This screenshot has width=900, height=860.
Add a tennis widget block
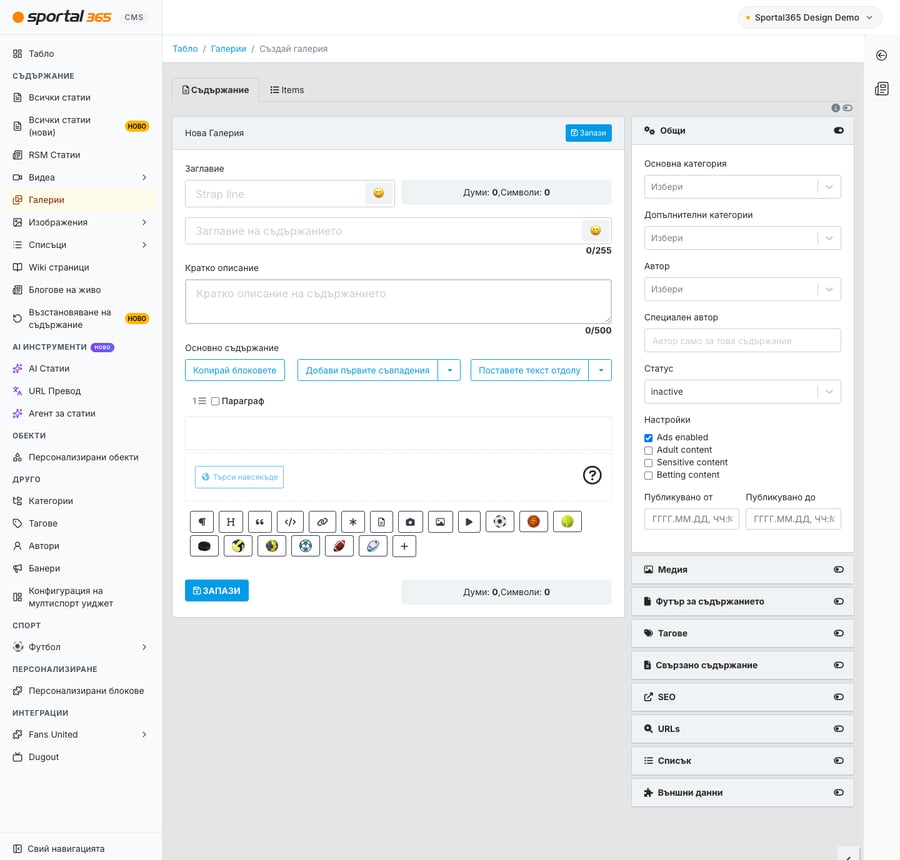click(567, 522)
